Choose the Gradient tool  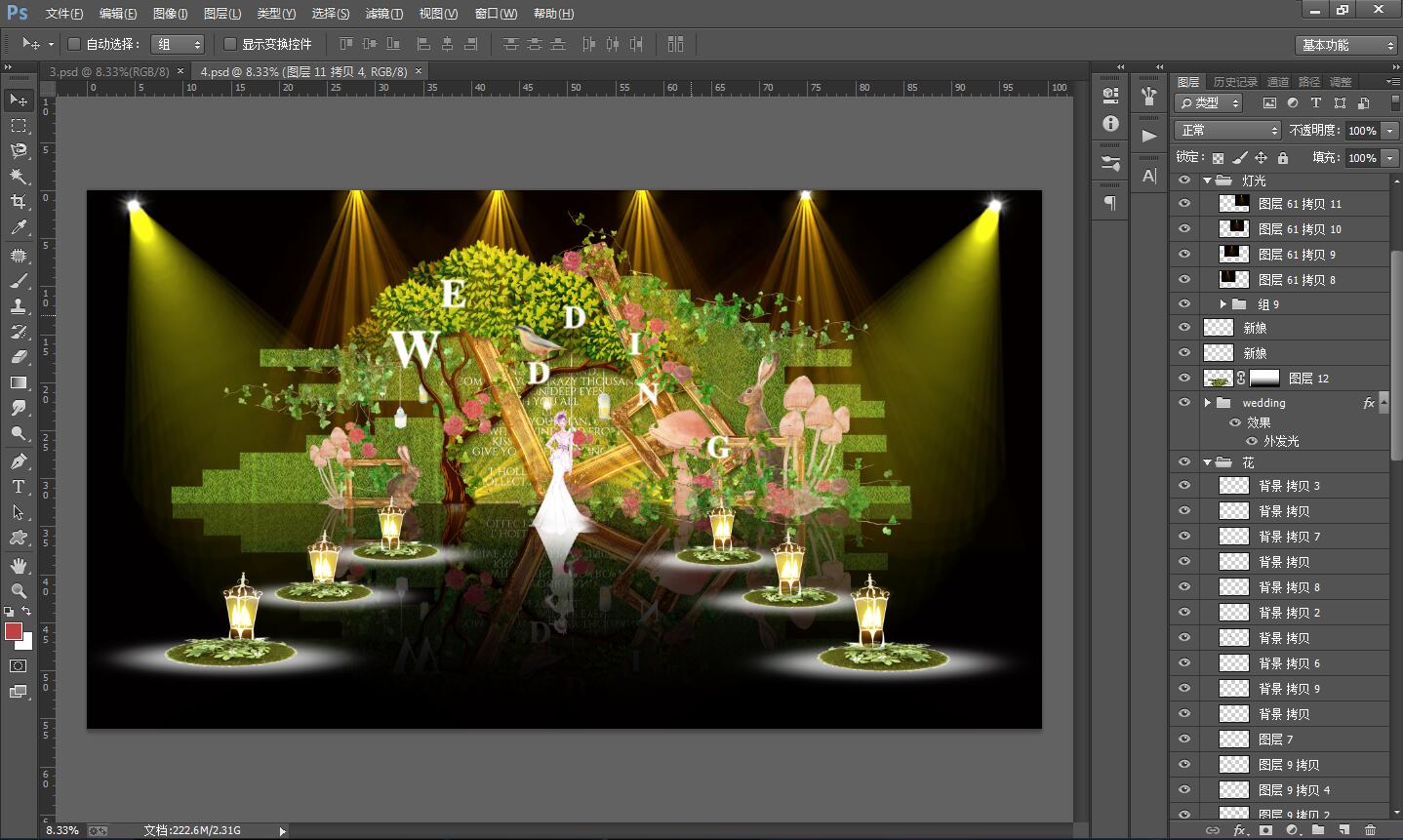pos(19,382)
